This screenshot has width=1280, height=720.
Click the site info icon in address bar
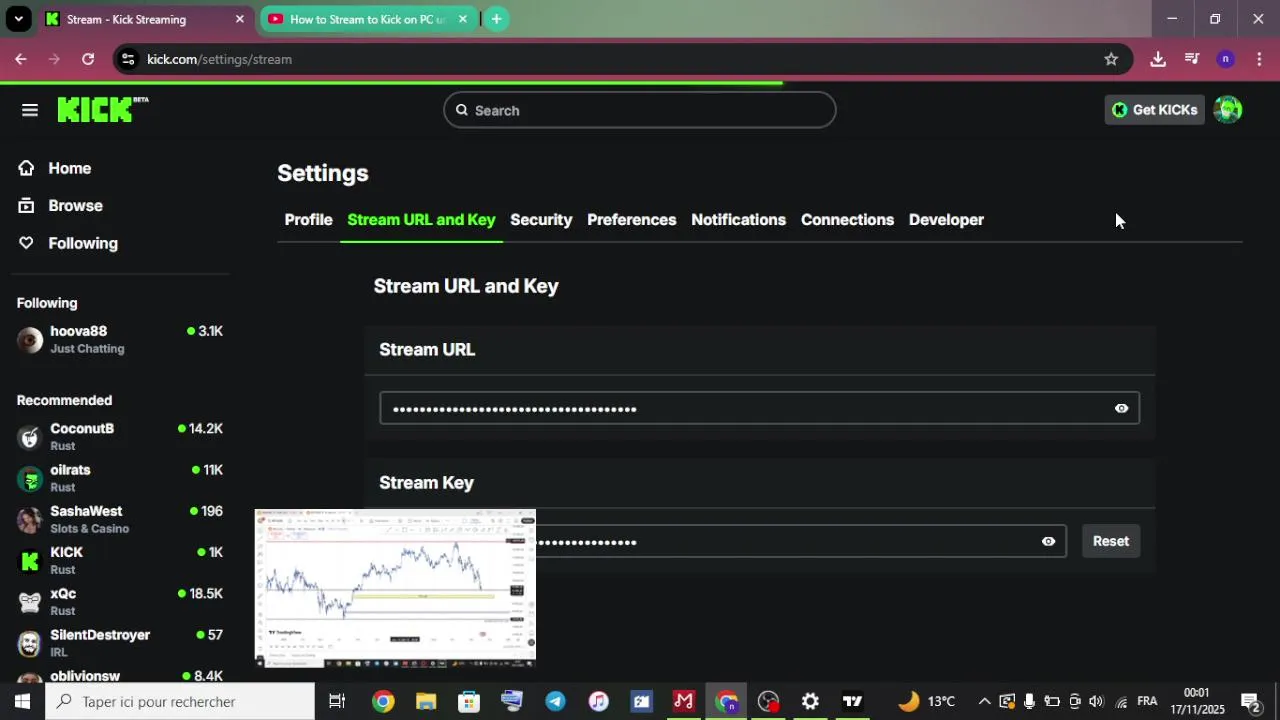(x=127, y=59)
